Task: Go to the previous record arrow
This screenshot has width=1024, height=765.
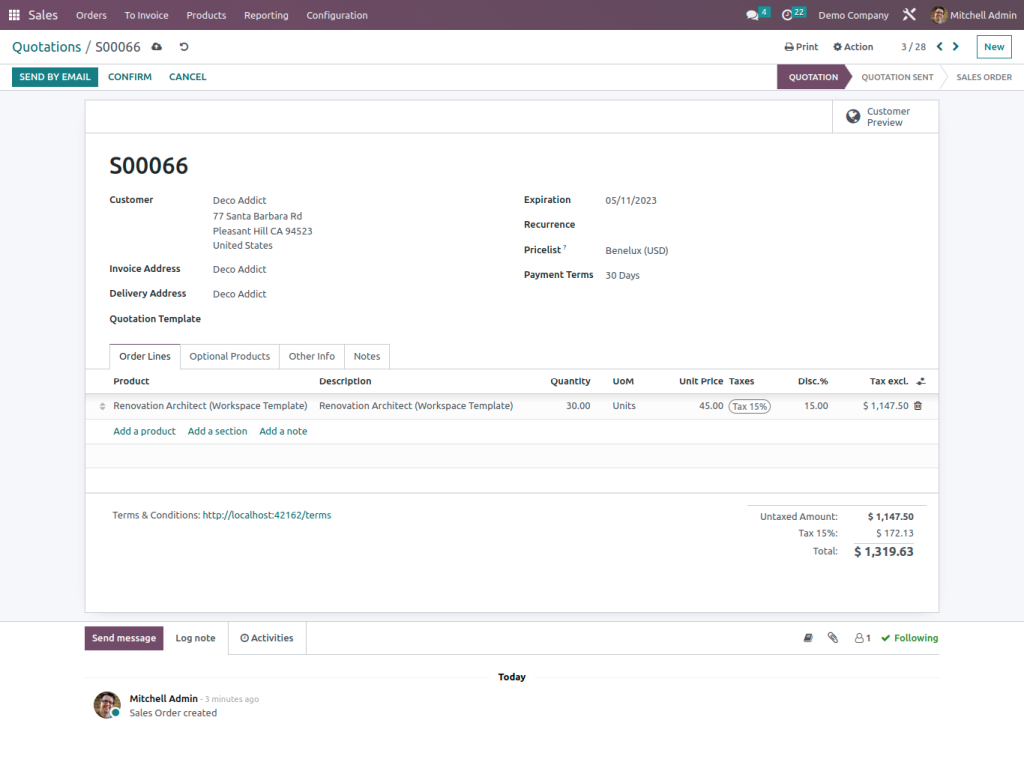Action: (x=940, y=46)
